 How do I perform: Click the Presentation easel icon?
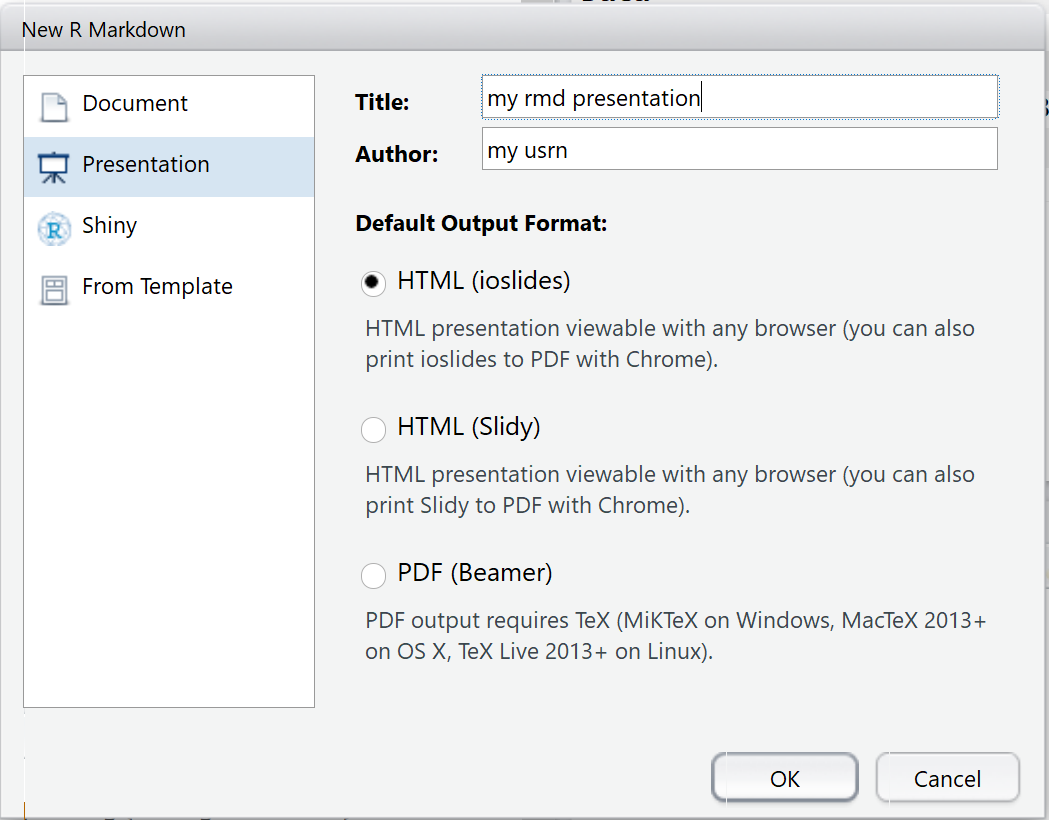point(52,164)
